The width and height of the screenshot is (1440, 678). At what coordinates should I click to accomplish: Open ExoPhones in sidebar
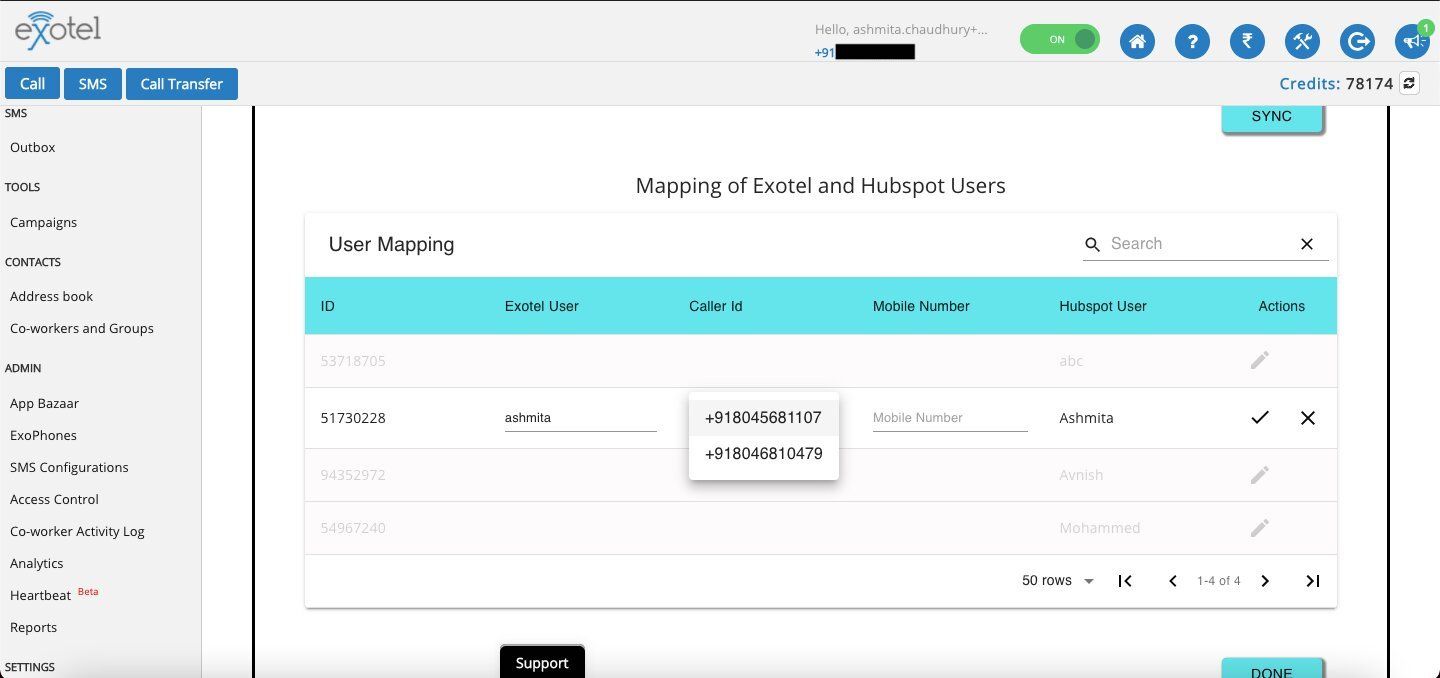click(x=43, y=436)
